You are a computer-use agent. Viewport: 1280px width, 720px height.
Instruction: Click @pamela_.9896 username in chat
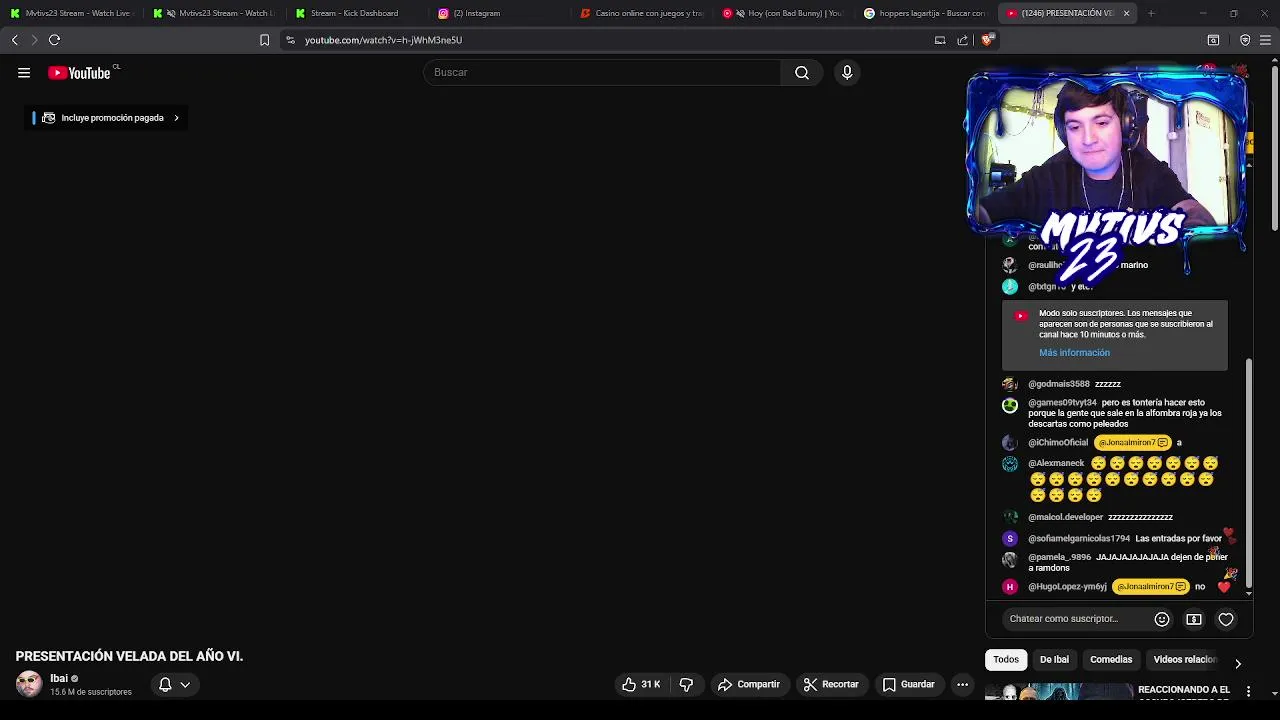pos(1059,557)
